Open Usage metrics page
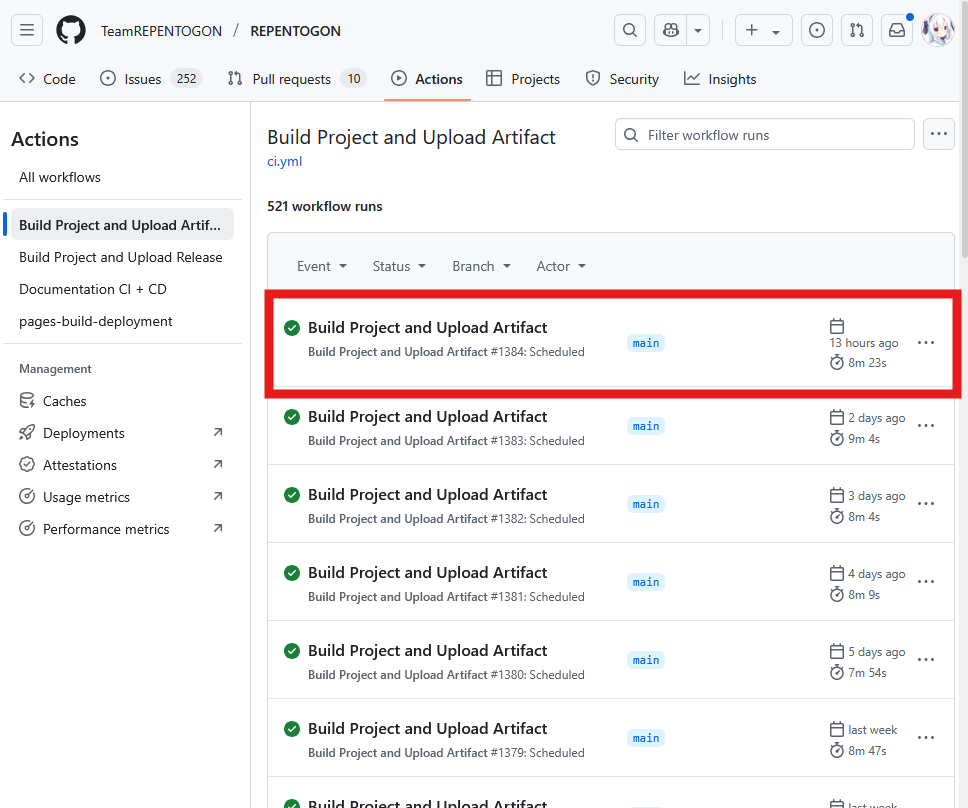The height and width of the screenshot is (808, 968). click(x=122, y=497)
